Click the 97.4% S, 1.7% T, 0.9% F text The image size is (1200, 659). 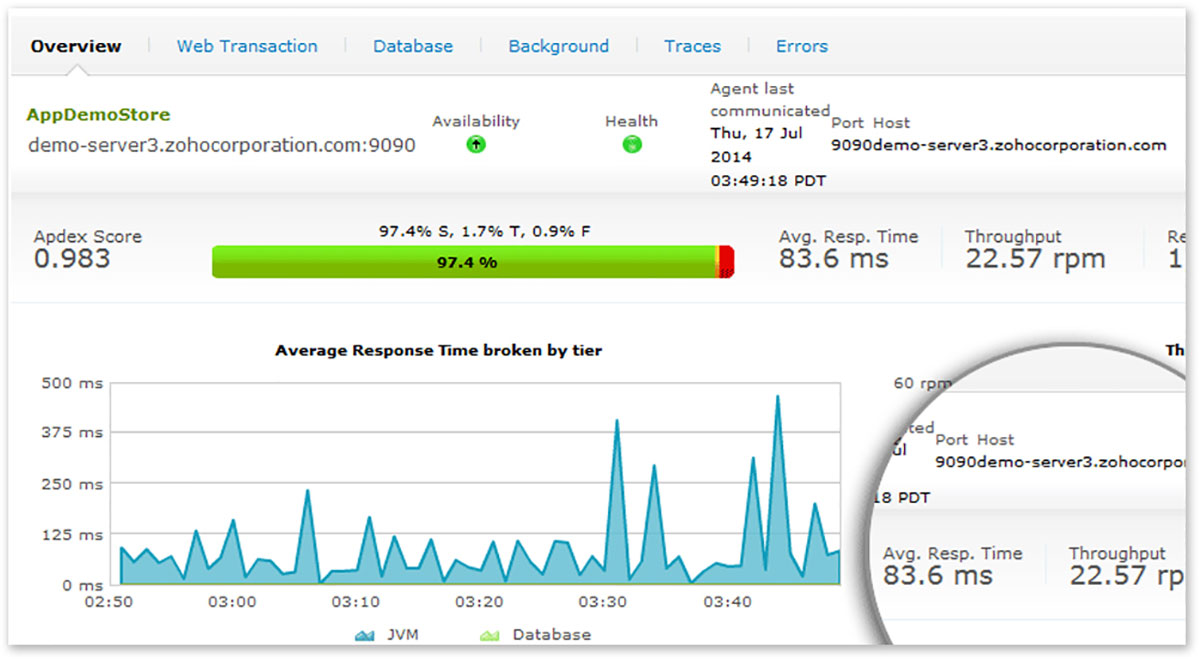484,231
